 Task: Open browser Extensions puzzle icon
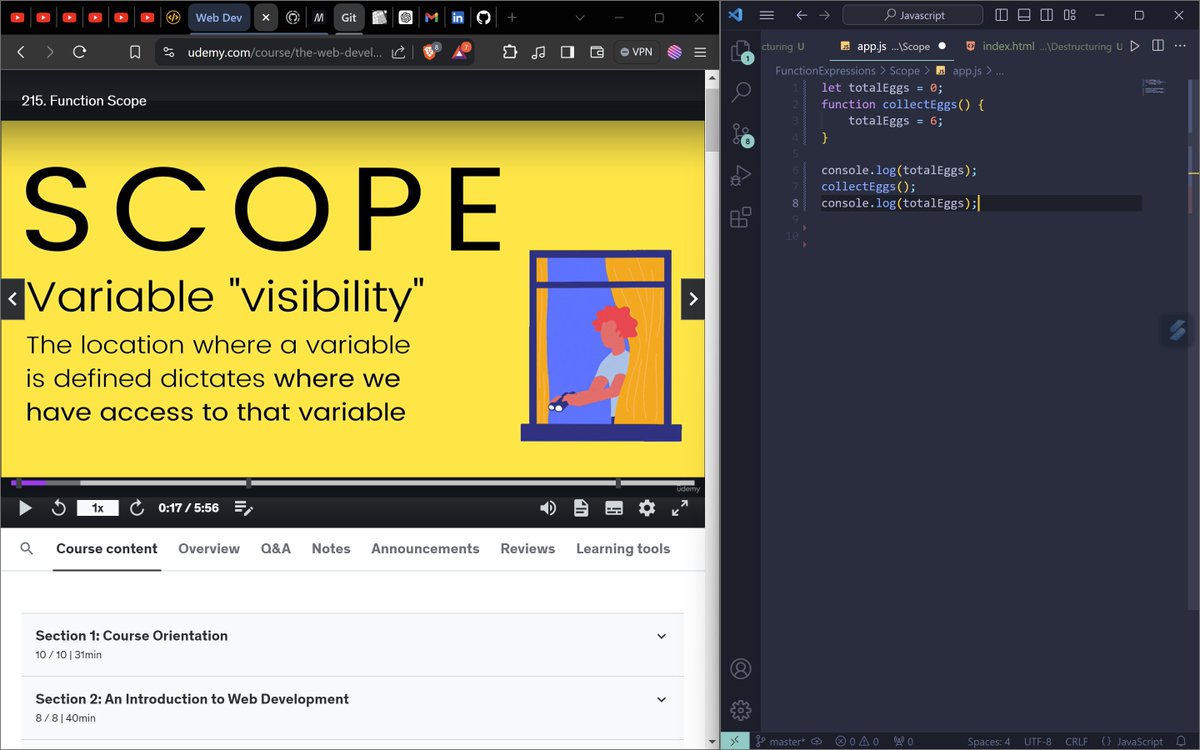[510, 52]
